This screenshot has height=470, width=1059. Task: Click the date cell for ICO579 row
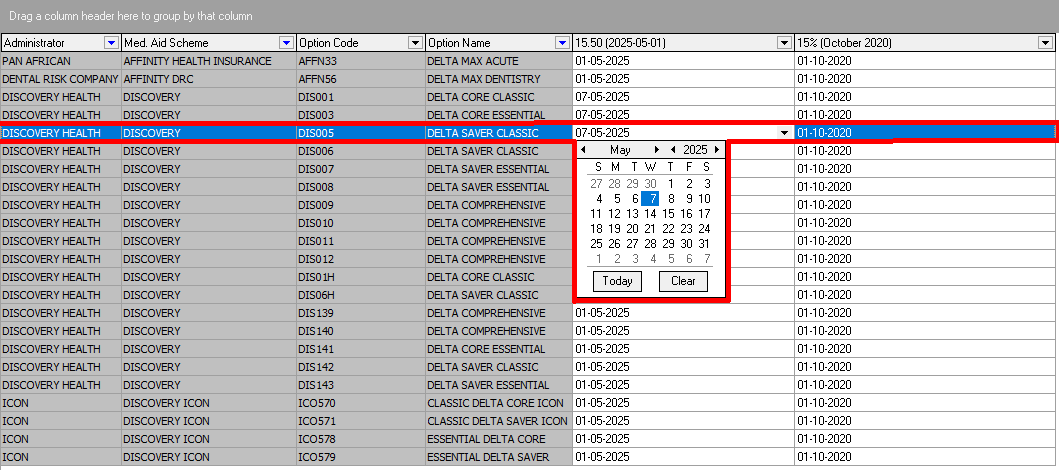[683, 457]
